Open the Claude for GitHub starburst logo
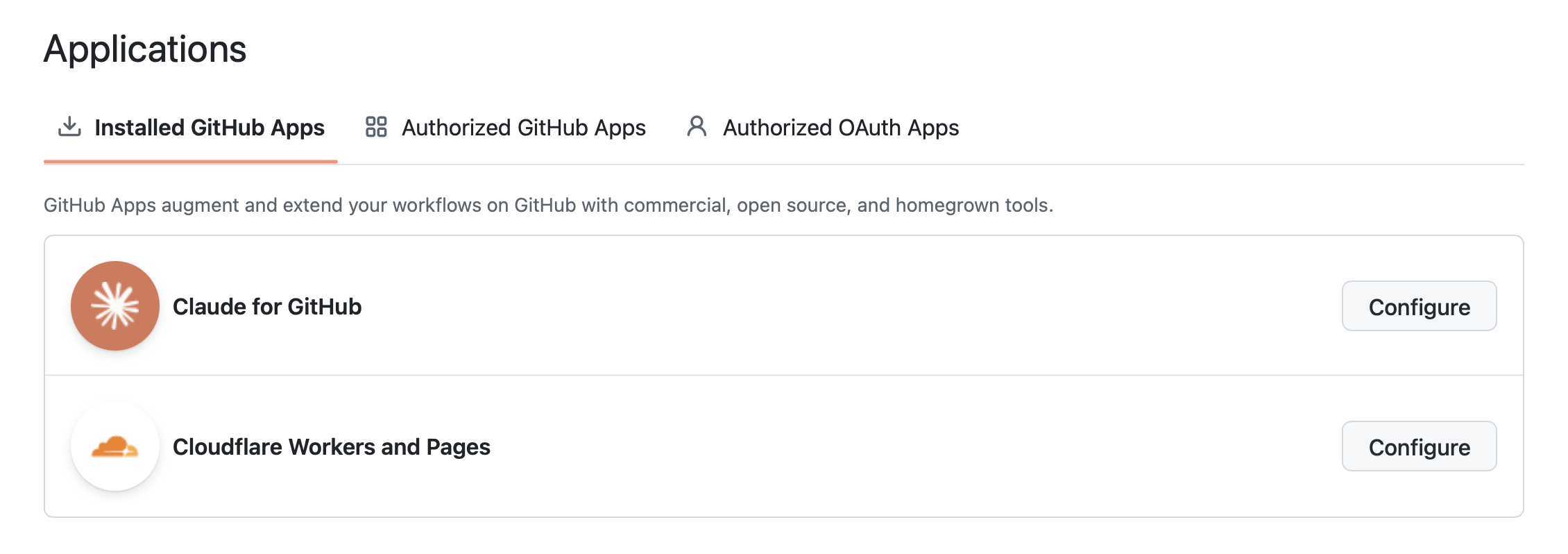 [115, 306]
